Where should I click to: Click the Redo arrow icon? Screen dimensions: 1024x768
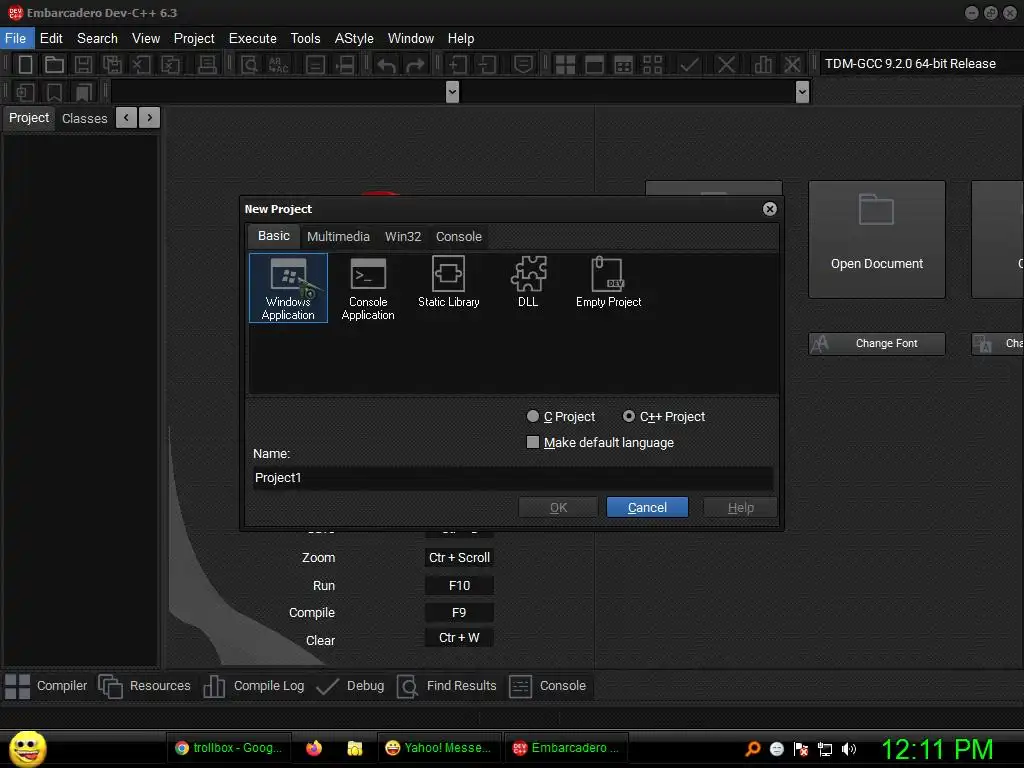click(415, 64)
